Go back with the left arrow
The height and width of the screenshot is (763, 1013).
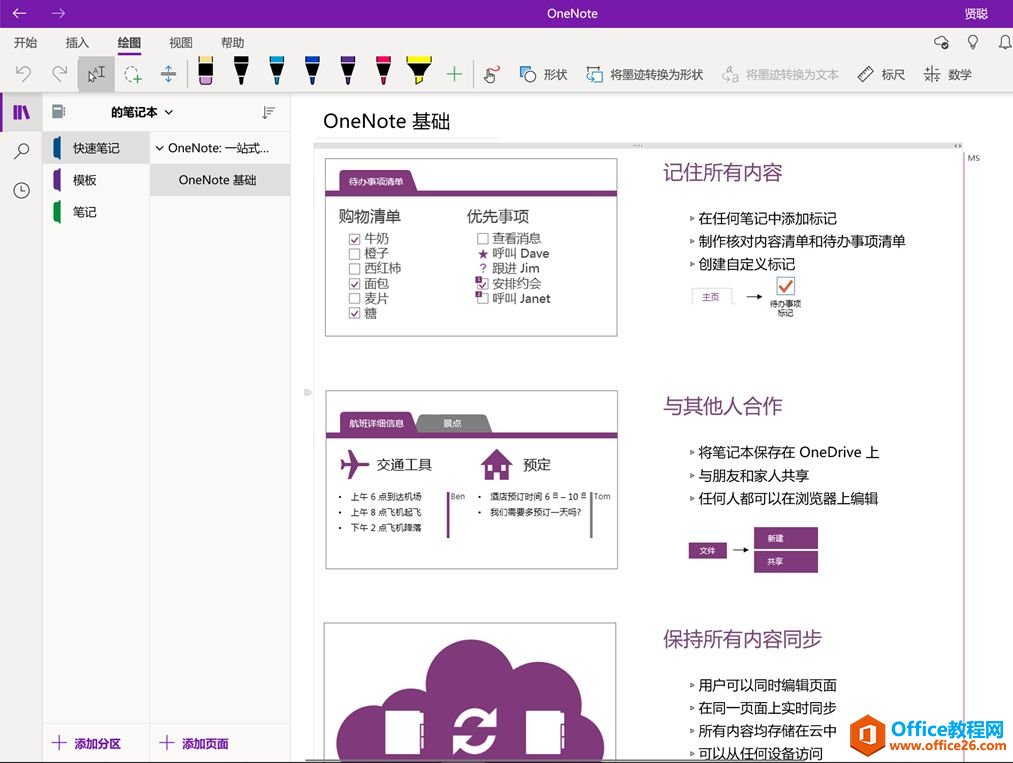pyautogui.click(x=19, y=13)
